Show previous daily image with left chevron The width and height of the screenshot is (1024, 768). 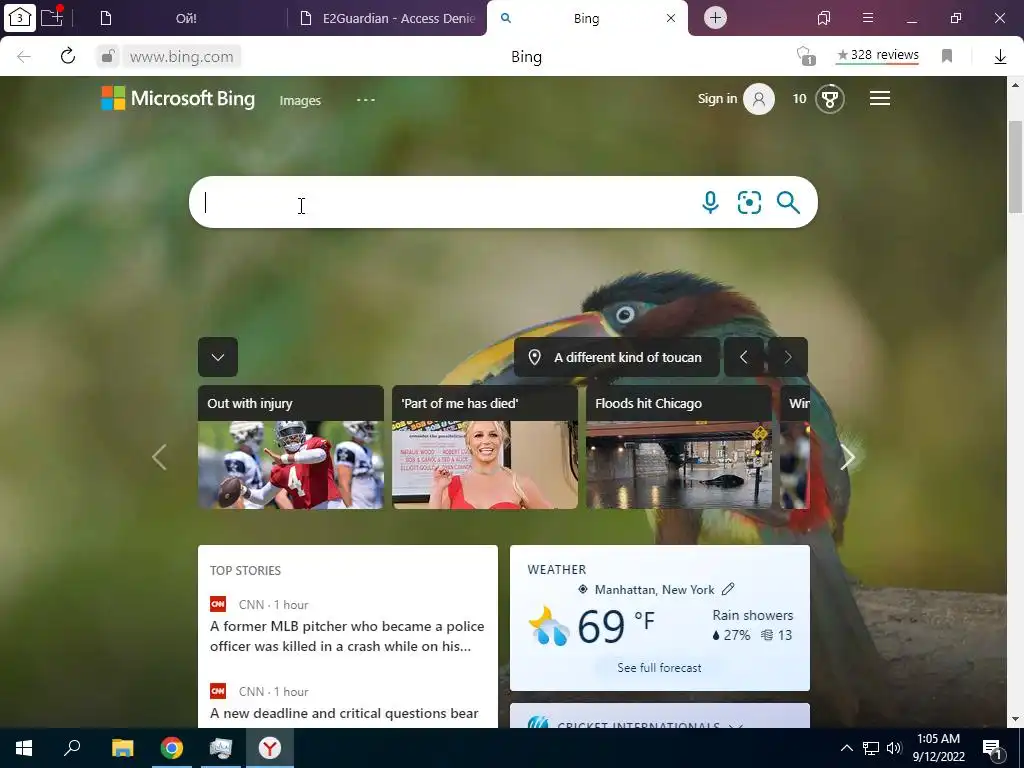743,357
